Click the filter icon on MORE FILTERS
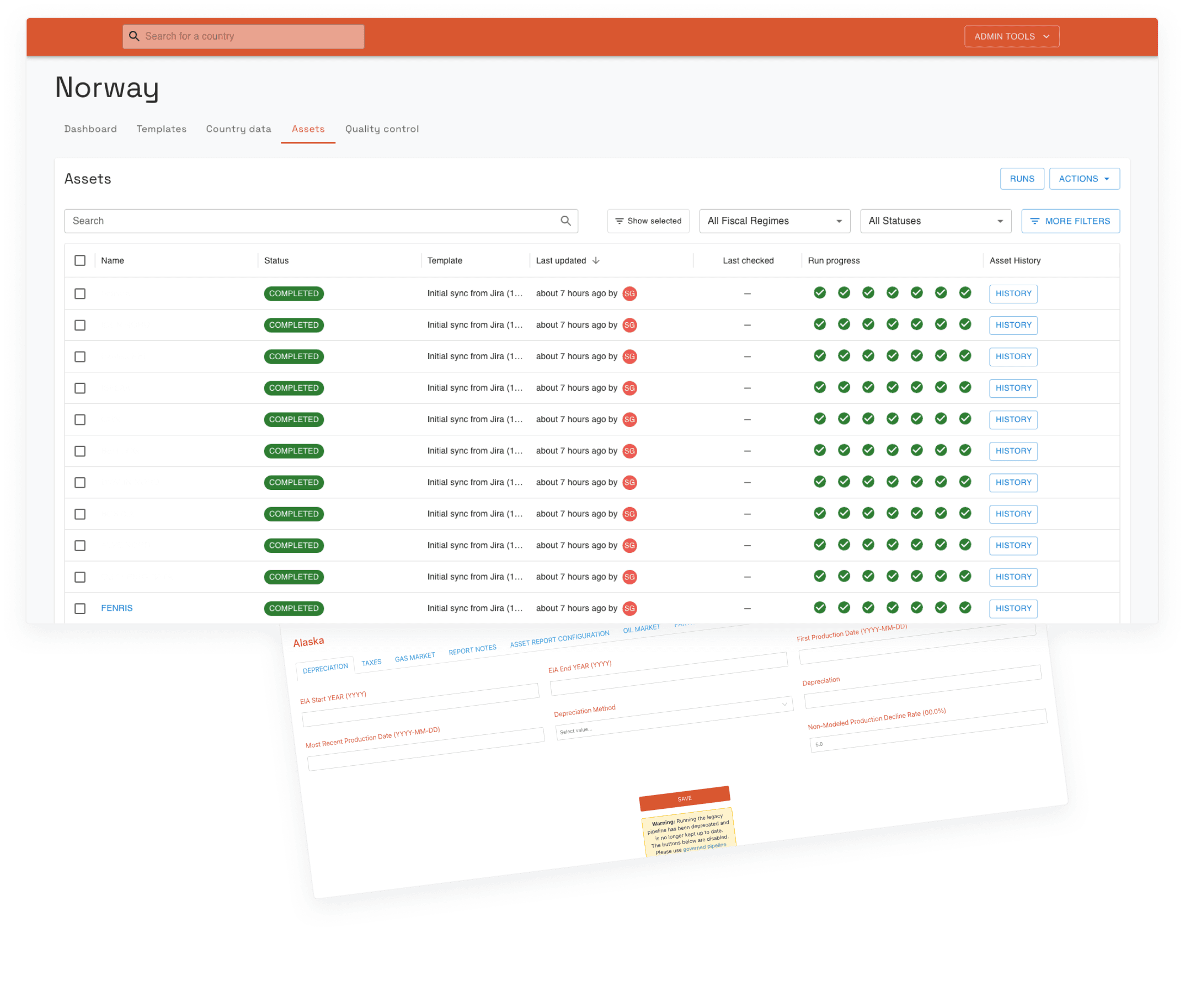 pos(1034,221)
